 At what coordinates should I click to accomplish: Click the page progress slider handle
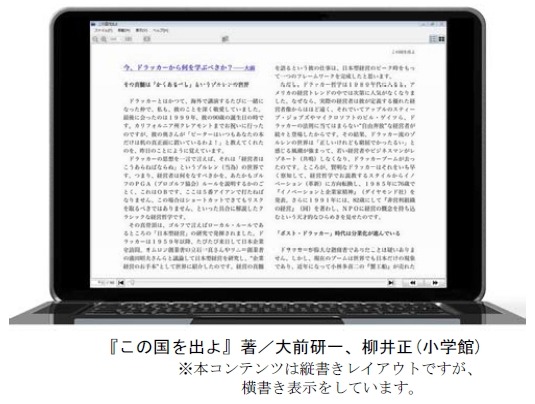pos(131,283)
